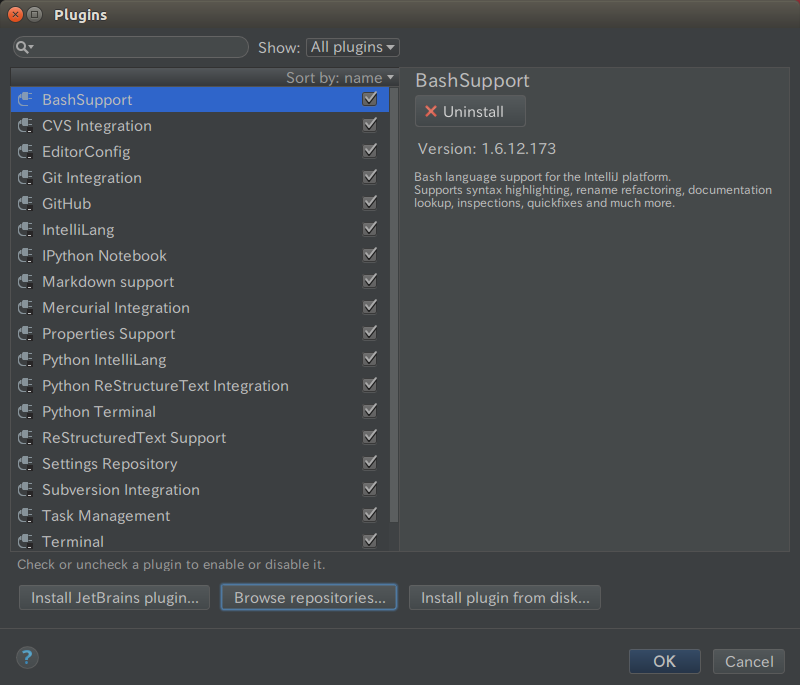Select EditorConfig in the list
Viewport: 800px width, 685px height.
(x=200, y=151)
